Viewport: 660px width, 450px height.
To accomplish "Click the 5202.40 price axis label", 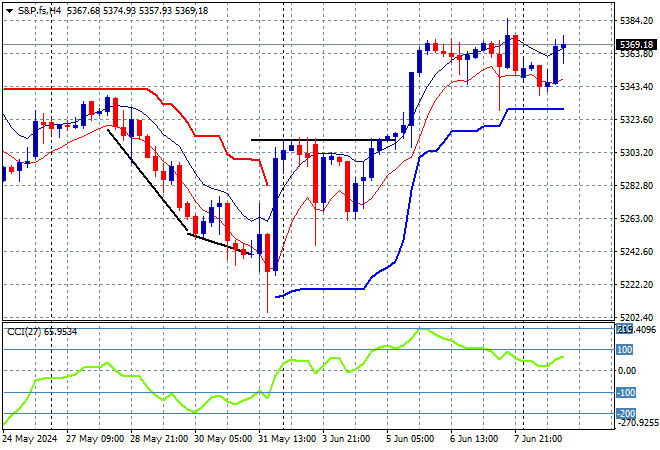I will (x=636, y=317).
